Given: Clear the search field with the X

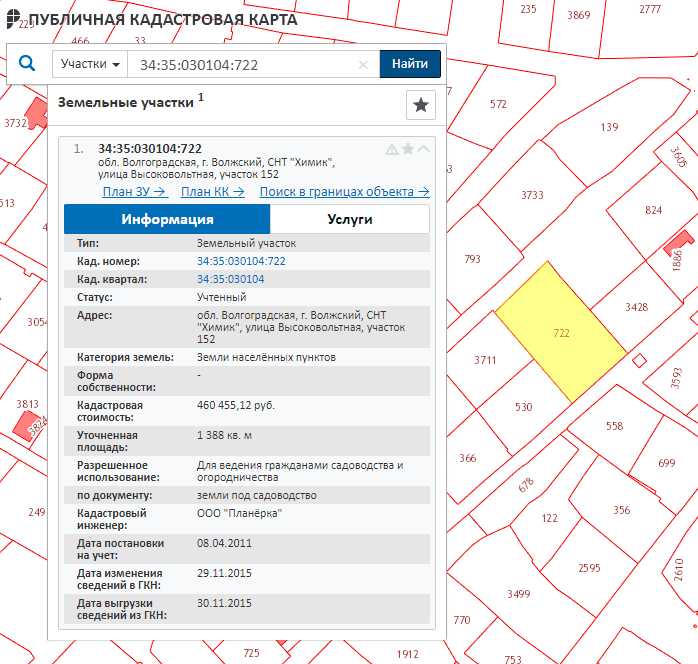Looking at the screenshot, I should [x=363, y=64].
